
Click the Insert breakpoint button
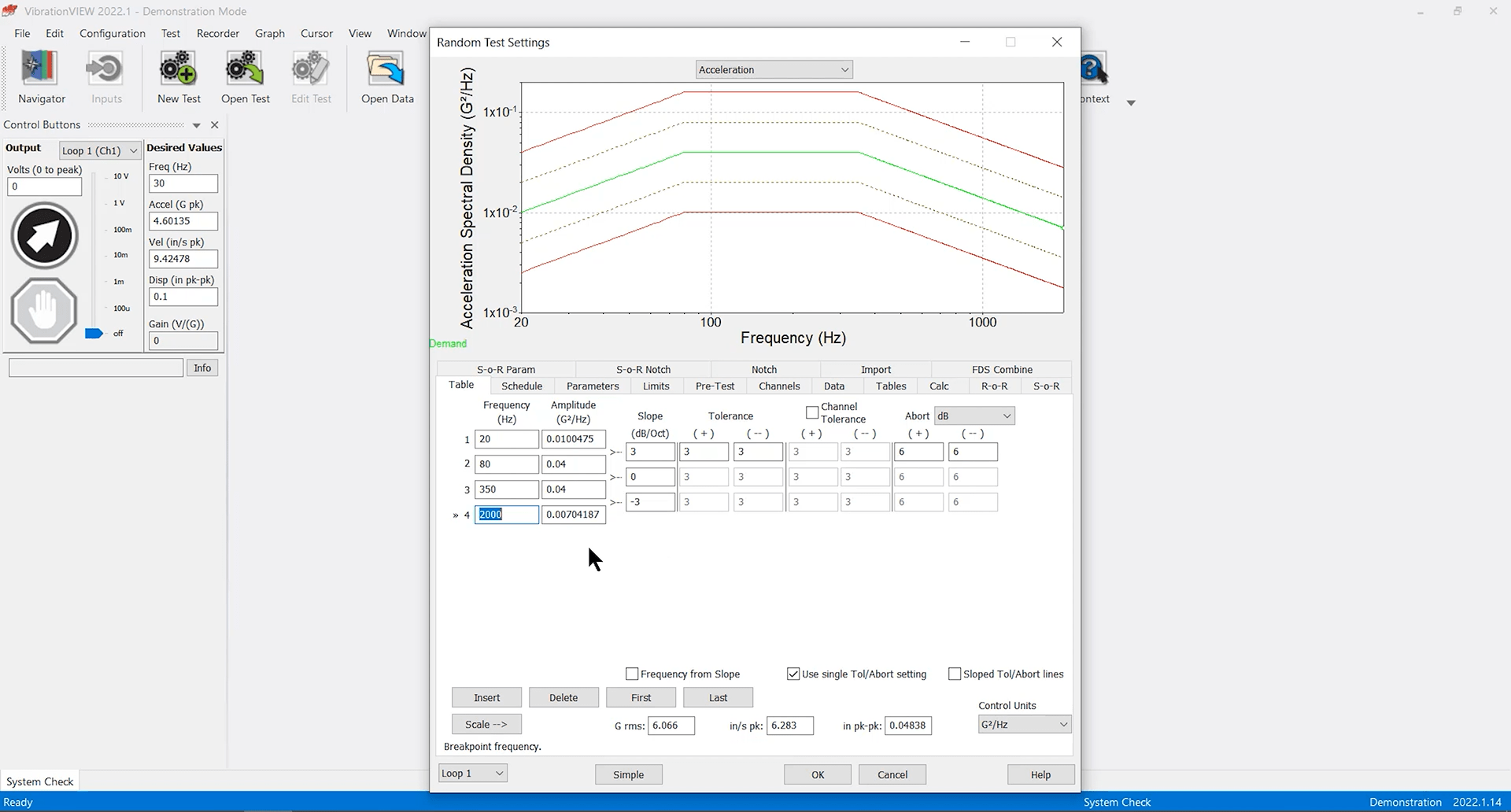tap(486, 697)
